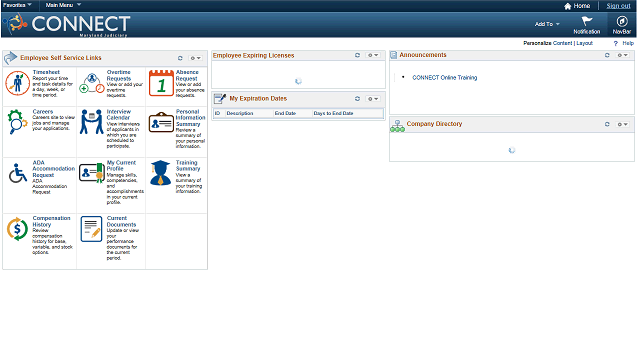The height and width of the screenshot is (360, 640).
Task: Open My Current Profile card icon
Action: tap(92, 173)
